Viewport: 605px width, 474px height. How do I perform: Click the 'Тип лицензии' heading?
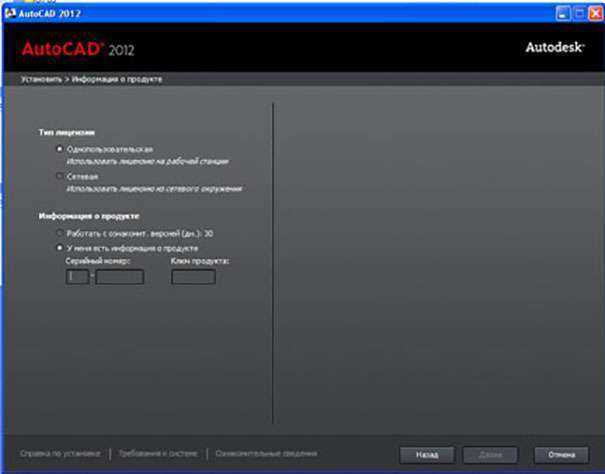[67, 132]
